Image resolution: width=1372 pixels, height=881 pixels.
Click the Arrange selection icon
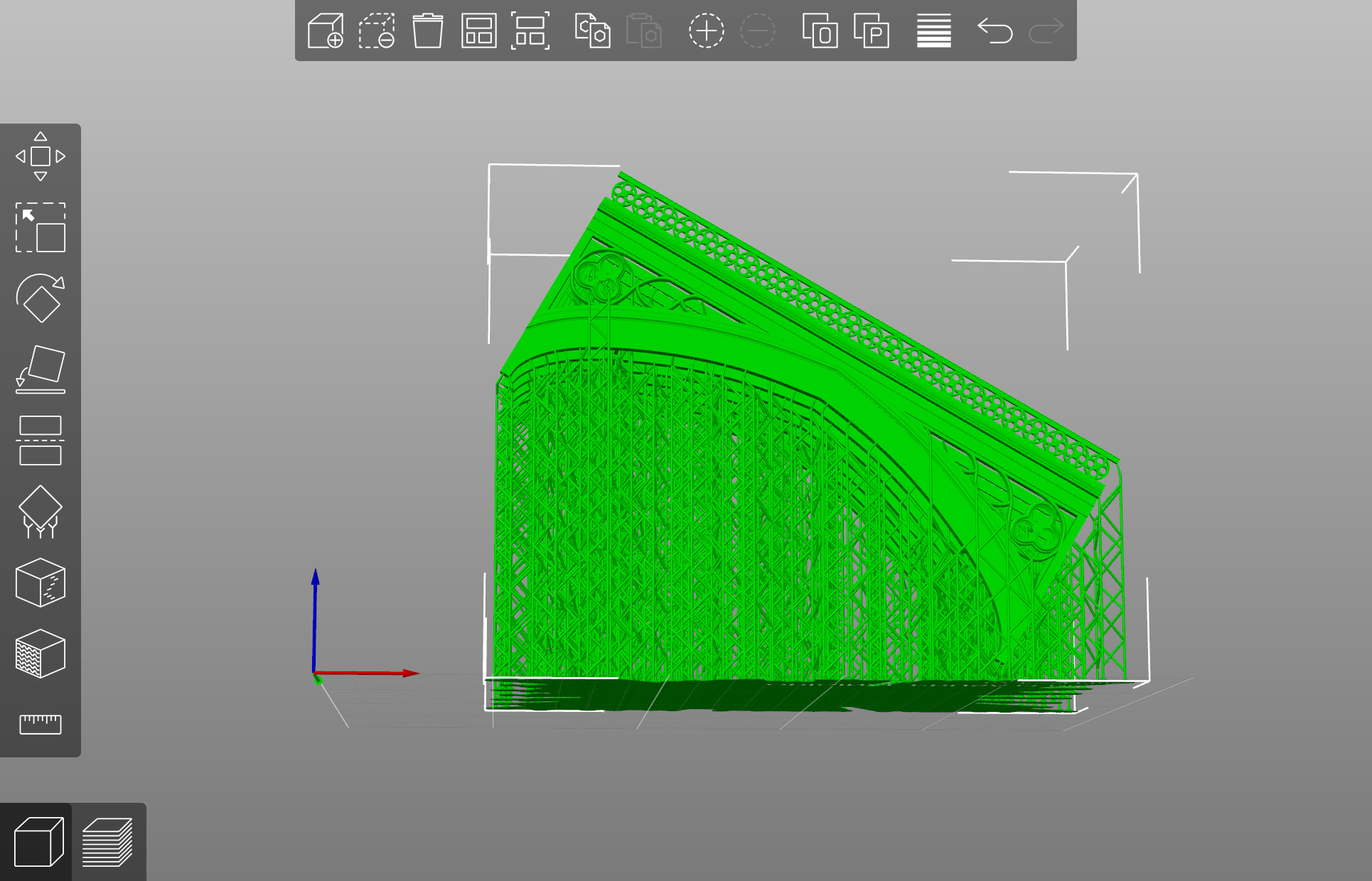(x=530, y=31)
